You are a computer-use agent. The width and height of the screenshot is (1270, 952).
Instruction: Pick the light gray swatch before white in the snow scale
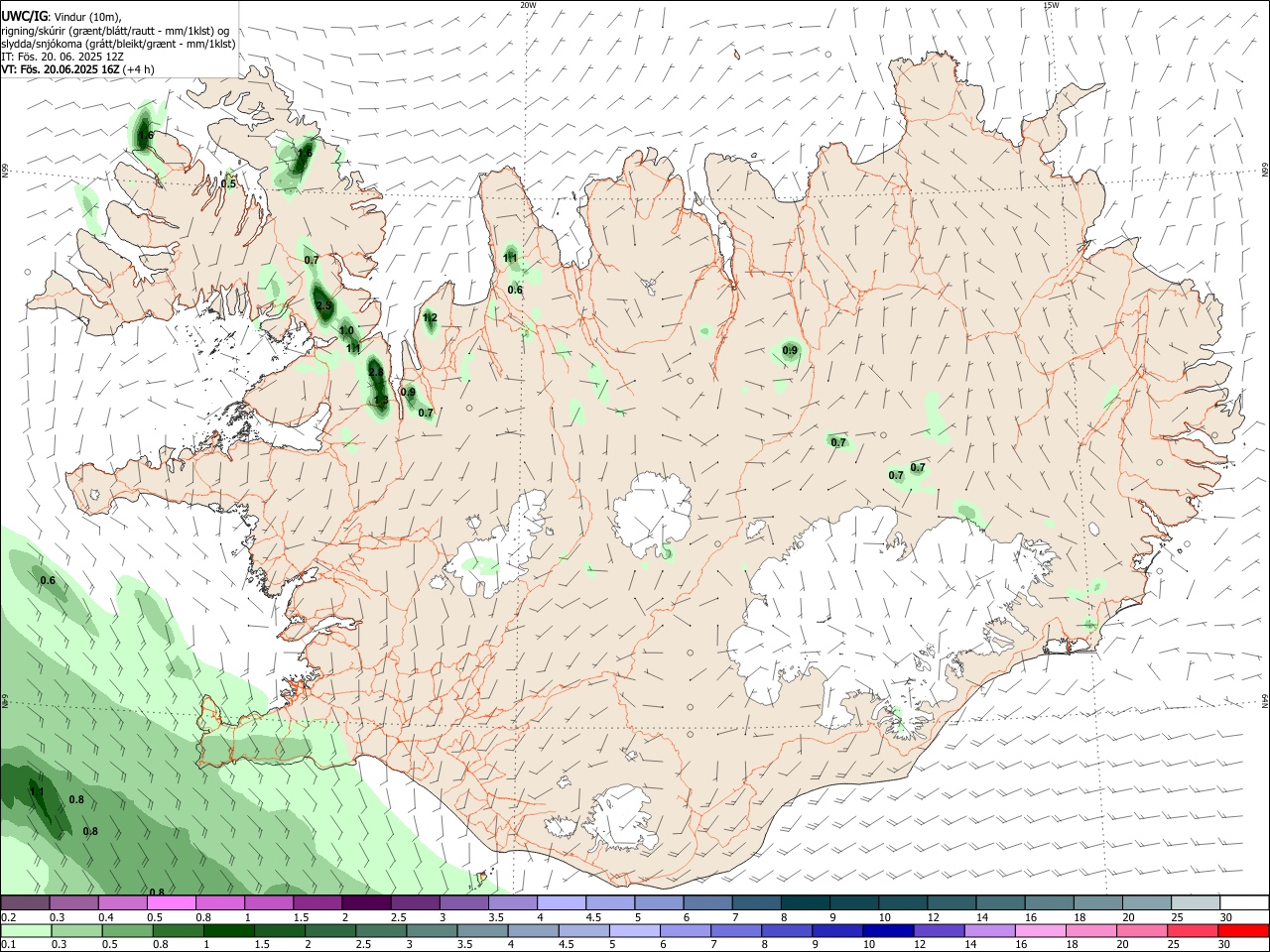pyautogui.click(x=1196, y=903)
